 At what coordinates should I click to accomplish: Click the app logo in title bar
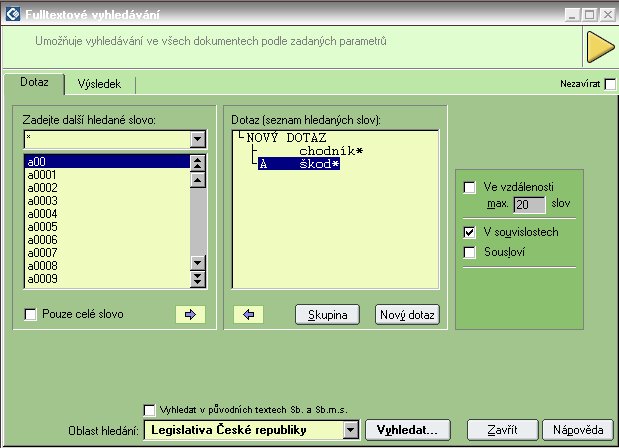click(x=13, y=15)
